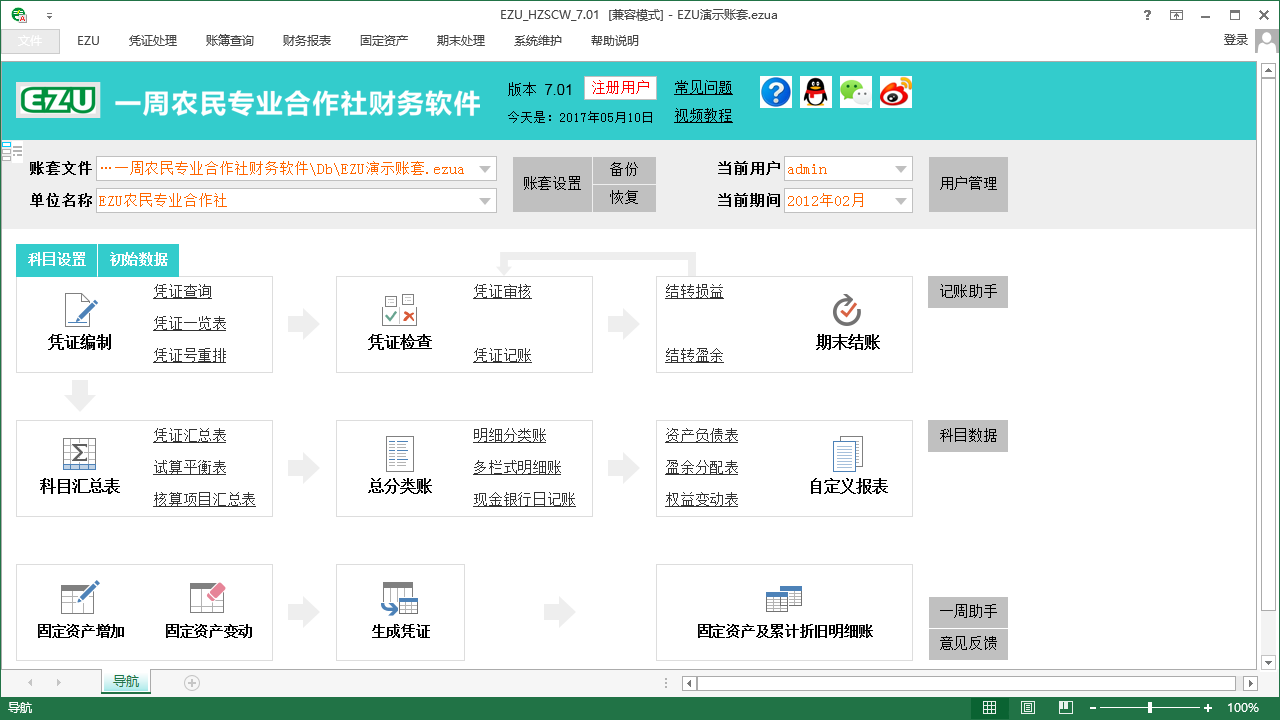Click the 备份 button
The image size is (1280, 720).
pyautogui.click(x=624, y=170)
